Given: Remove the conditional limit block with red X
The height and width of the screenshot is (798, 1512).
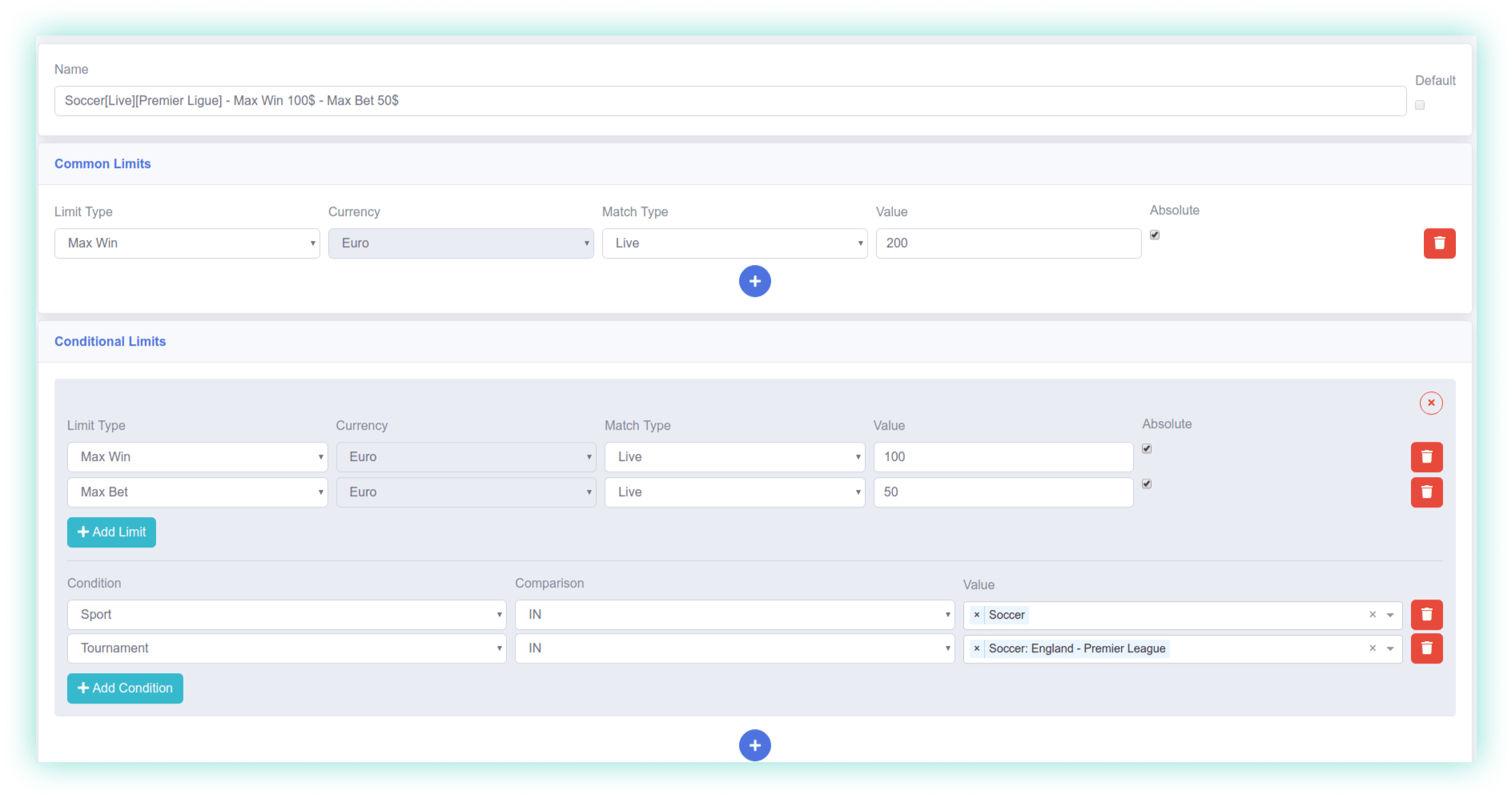Looking at the screenshot, I should coord(1430,403).
